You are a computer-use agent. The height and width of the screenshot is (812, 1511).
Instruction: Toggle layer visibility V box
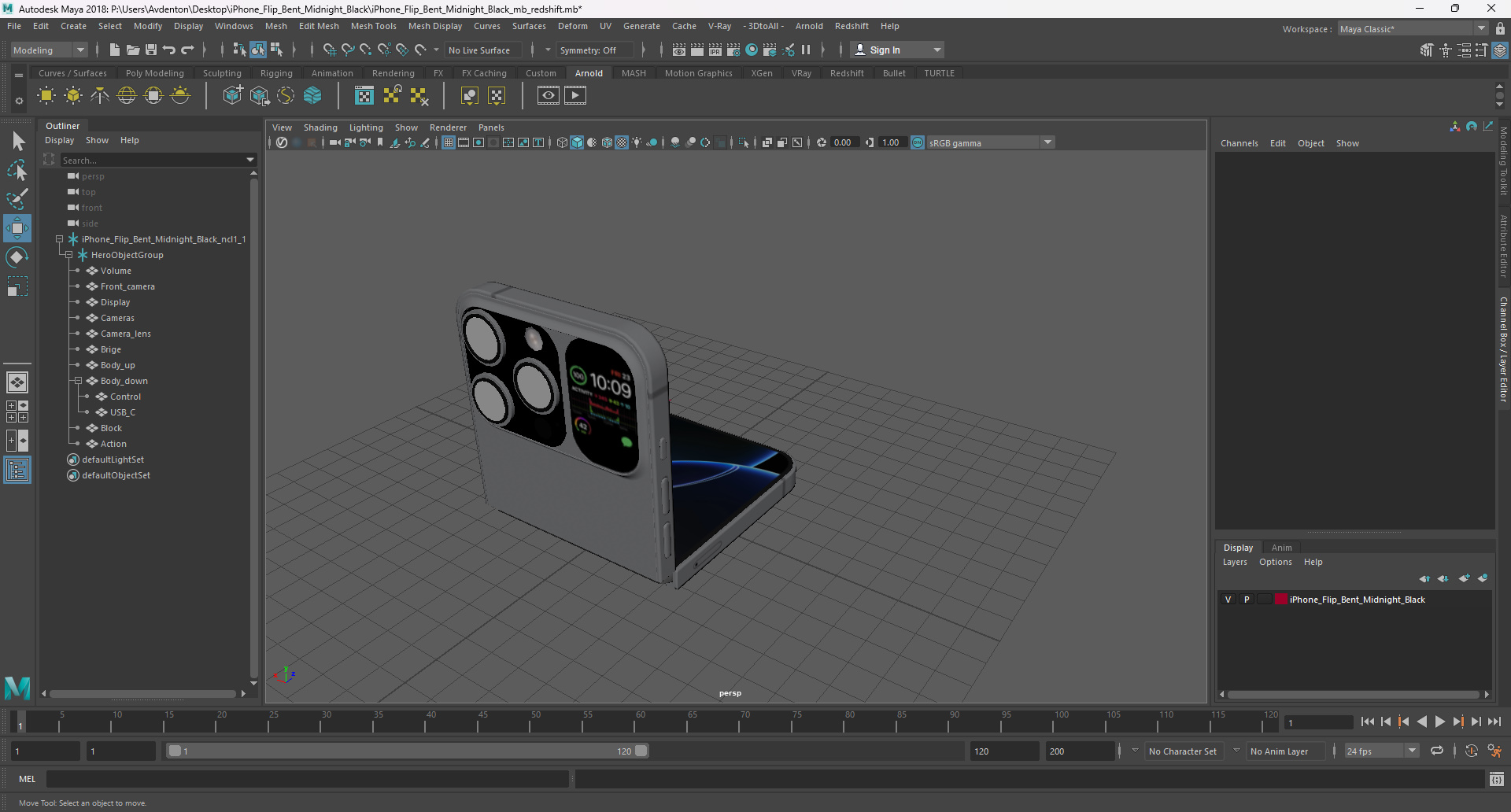pos(1228,600)
